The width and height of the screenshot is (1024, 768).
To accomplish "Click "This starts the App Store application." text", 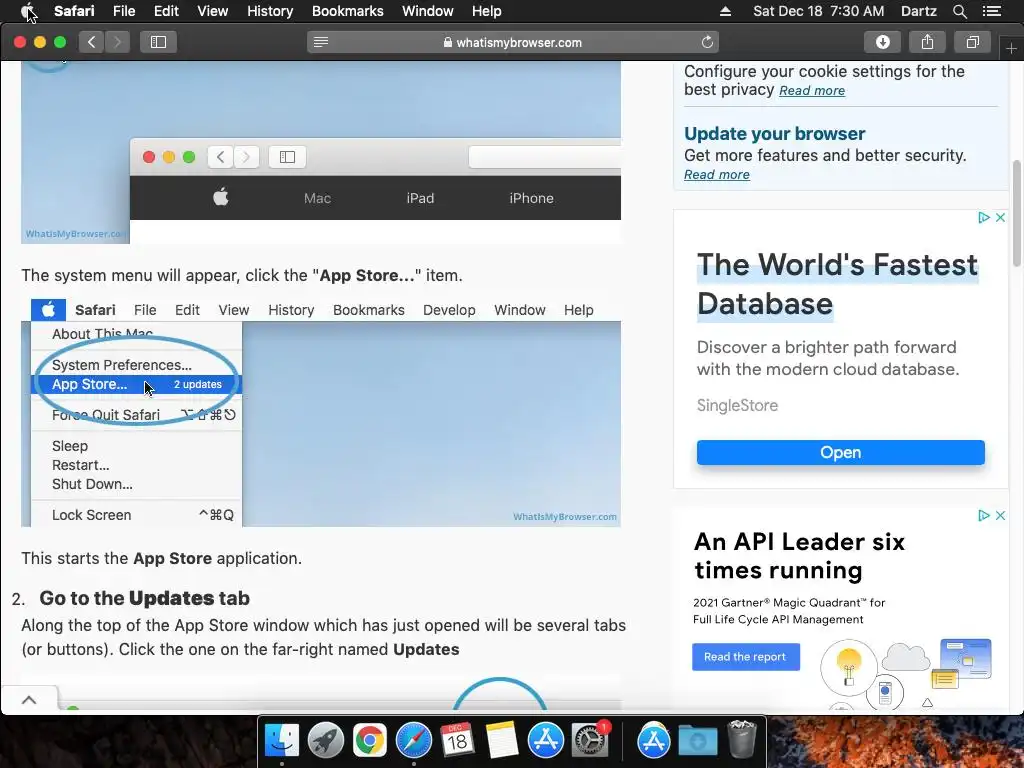I will 161,558.
